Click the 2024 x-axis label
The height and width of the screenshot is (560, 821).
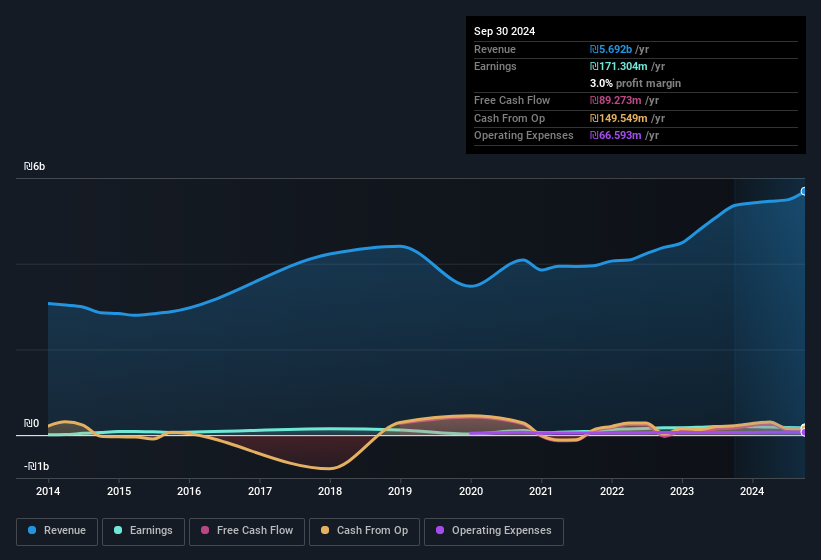pyautogui.click(x=752, y=491)
